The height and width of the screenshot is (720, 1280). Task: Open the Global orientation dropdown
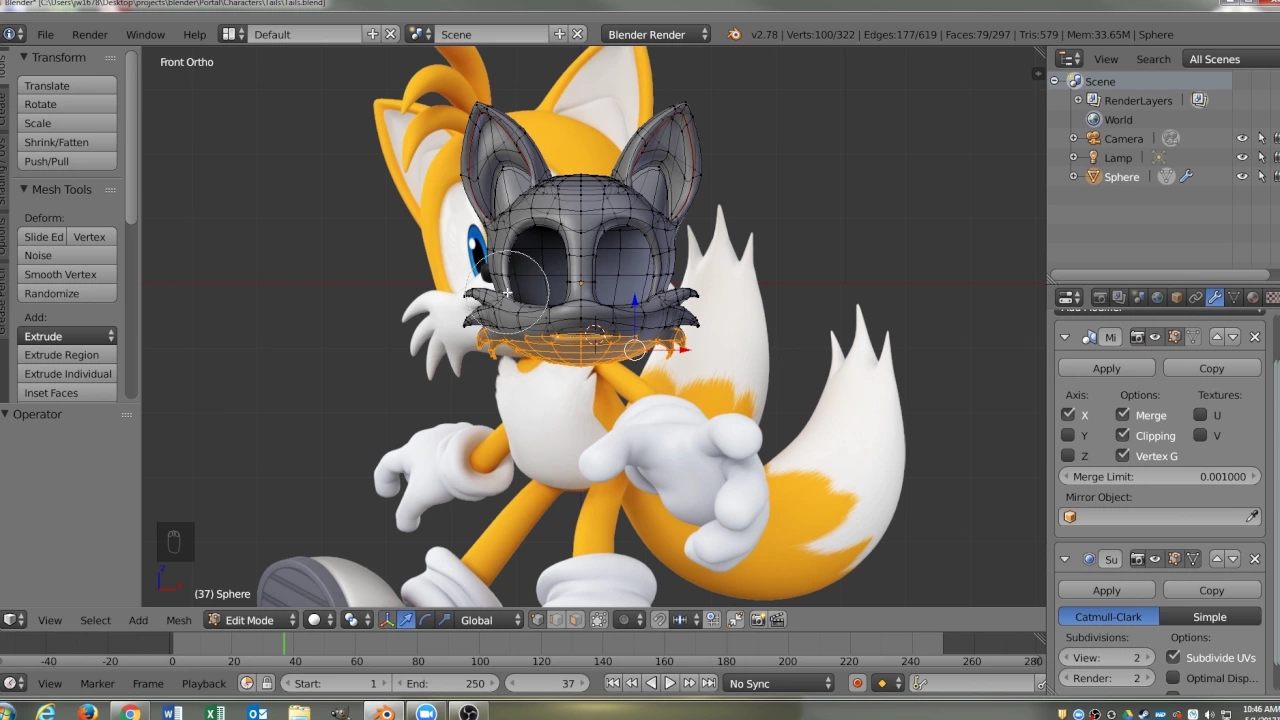click(489, 620)
